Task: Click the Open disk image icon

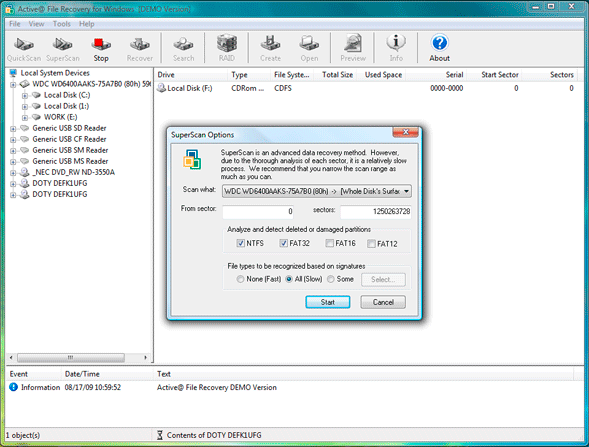Action: coord(309,43)
